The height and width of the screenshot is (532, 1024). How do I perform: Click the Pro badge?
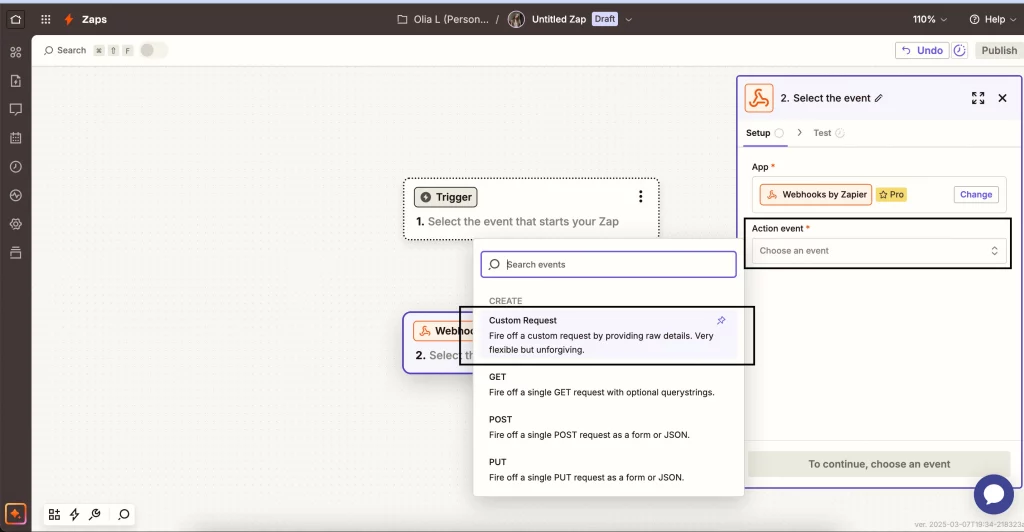tap(891, 195)
